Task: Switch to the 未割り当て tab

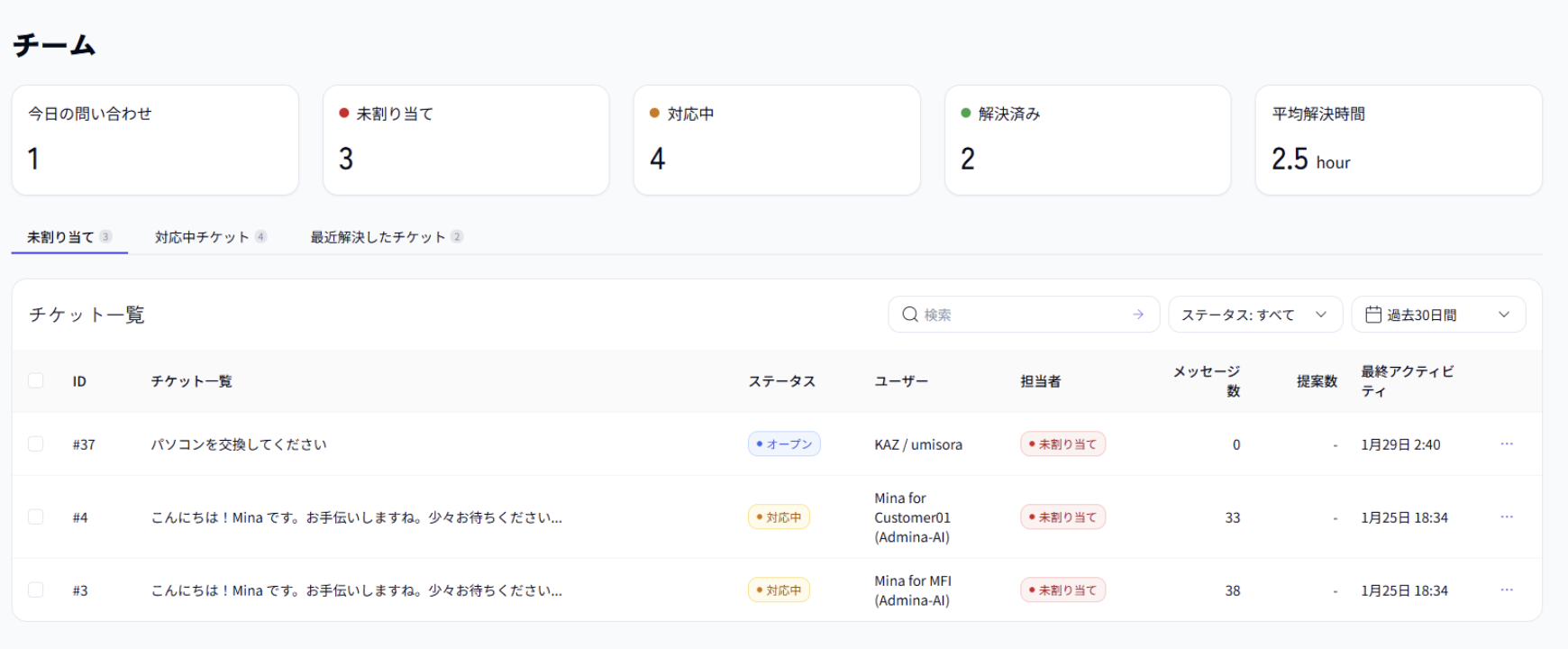Action: (x=69, y=237)
